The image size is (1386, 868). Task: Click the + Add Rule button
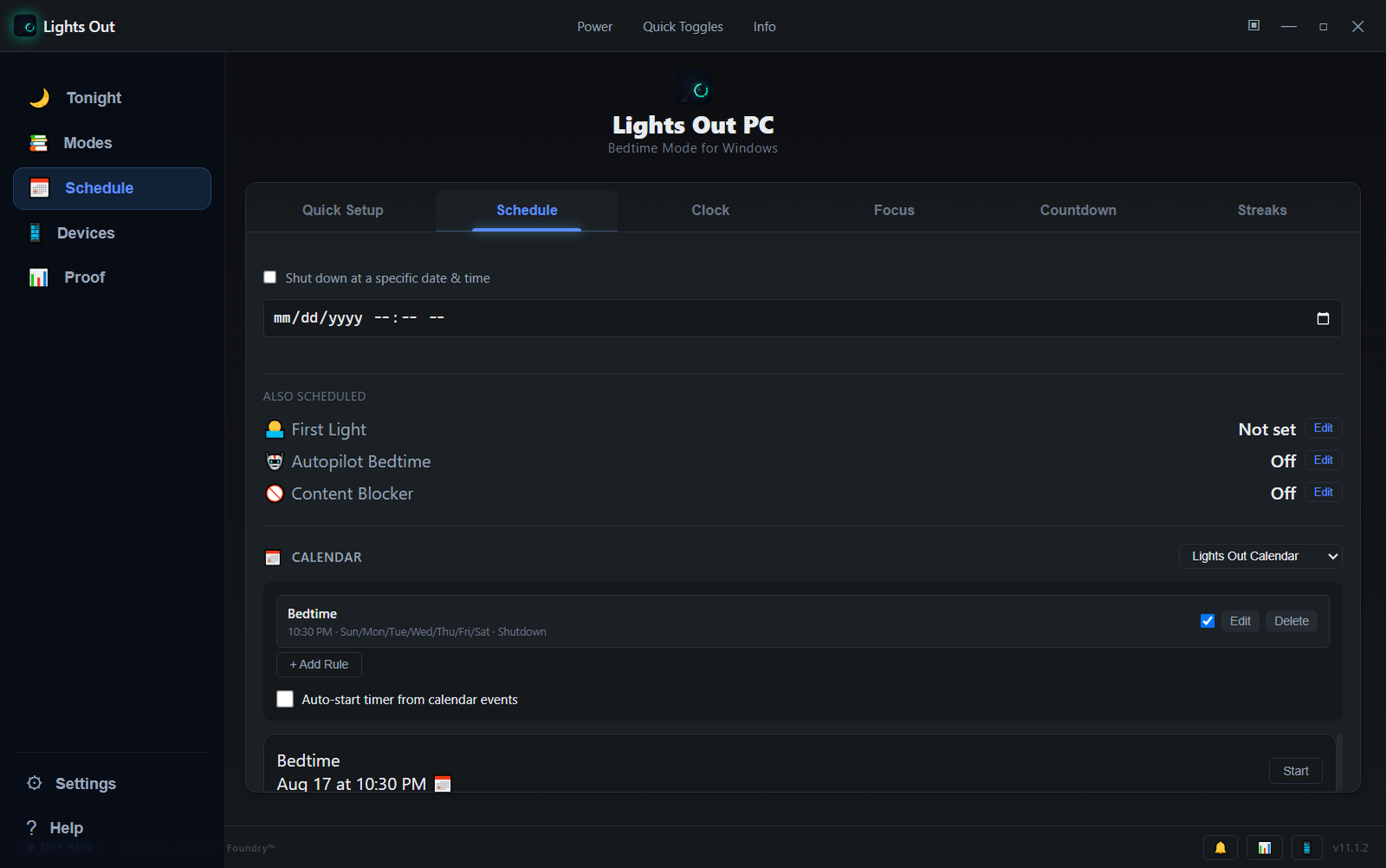[x=319, y=664]
